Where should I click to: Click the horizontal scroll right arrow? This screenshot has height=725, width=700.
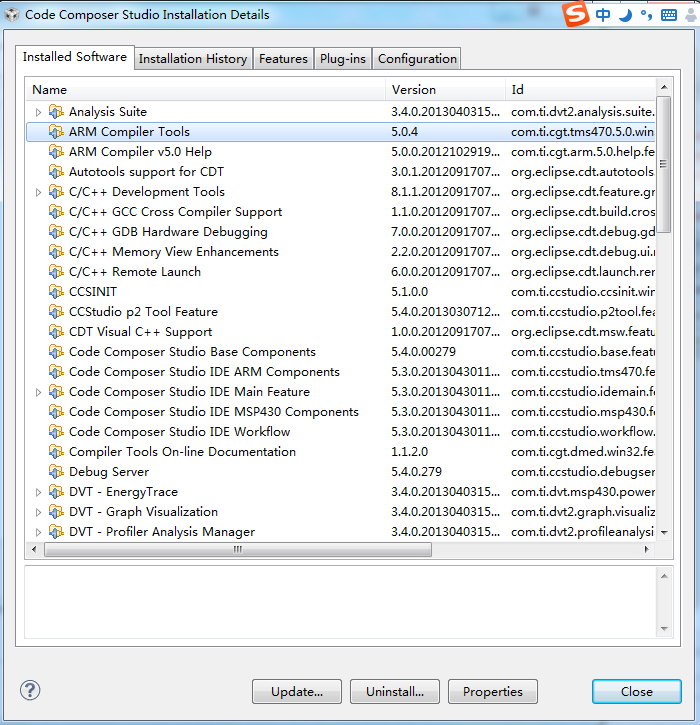[x=646, y=549]
